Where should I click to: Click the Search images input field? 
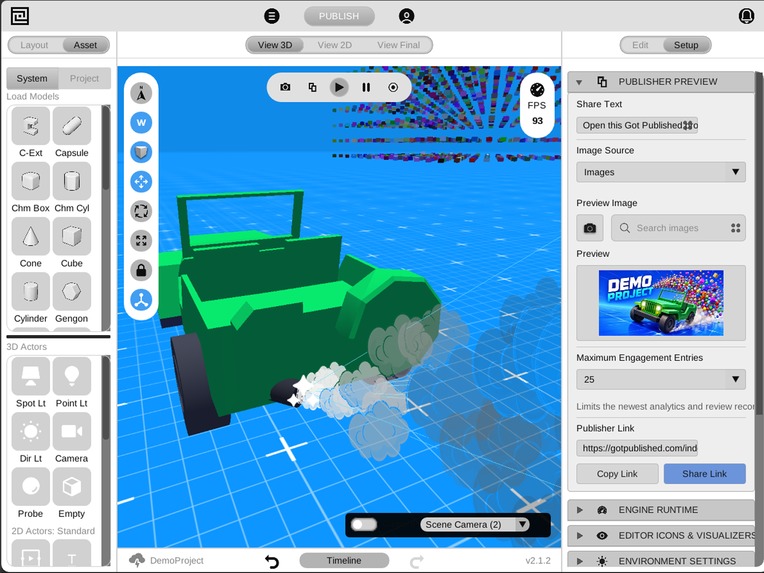[678, 228]
